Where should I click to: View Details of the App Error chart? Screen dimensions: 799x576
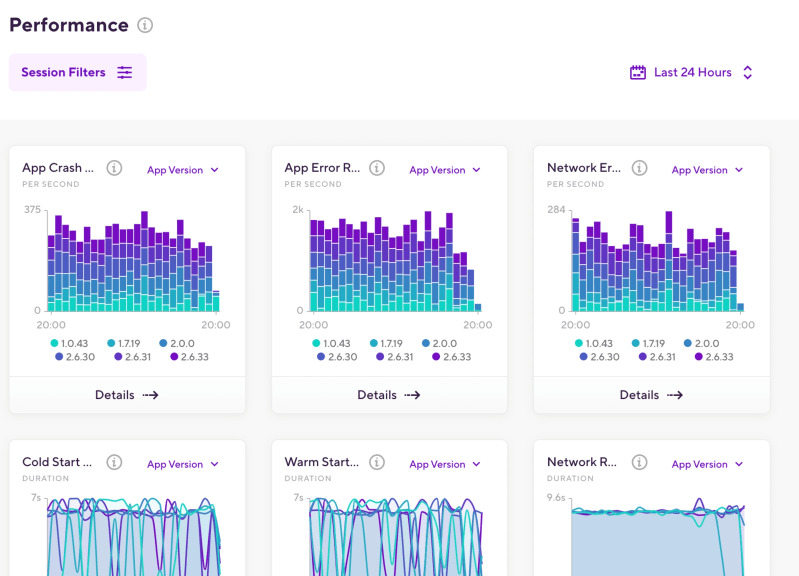389,395
